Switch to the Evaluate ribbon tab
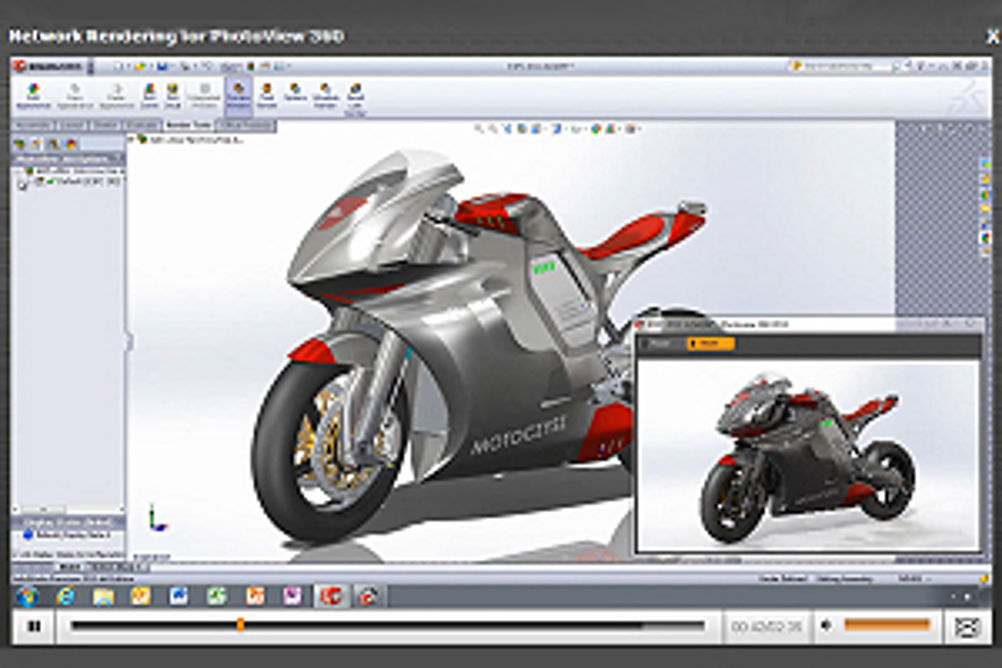 pos(142,125)
